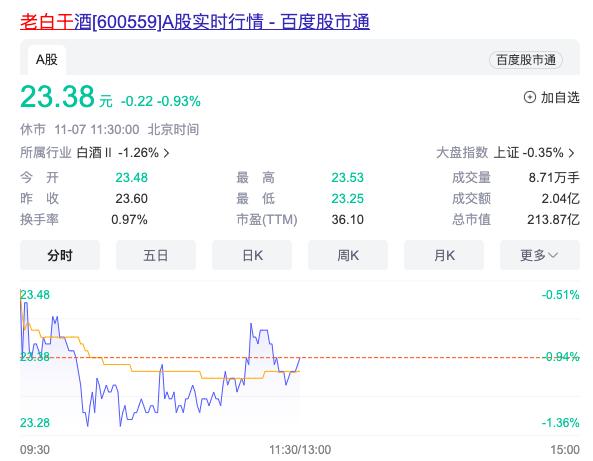Viewport: 593px width, 461px height.
Task: Click the chart axis label -1.36%
Action: coord(560,423)
